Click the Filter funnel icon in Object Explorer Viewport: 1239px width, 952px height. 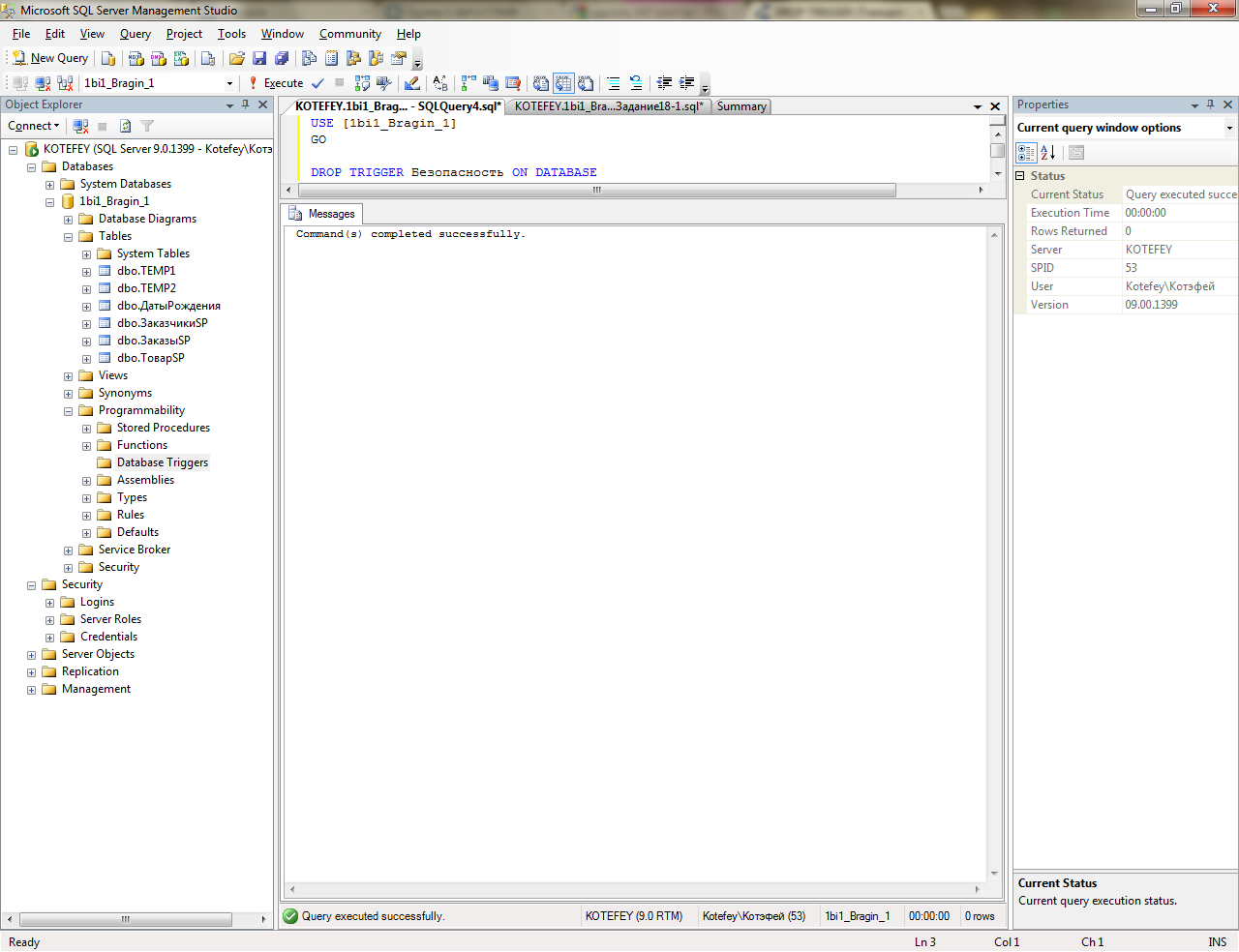pos(147,126)
